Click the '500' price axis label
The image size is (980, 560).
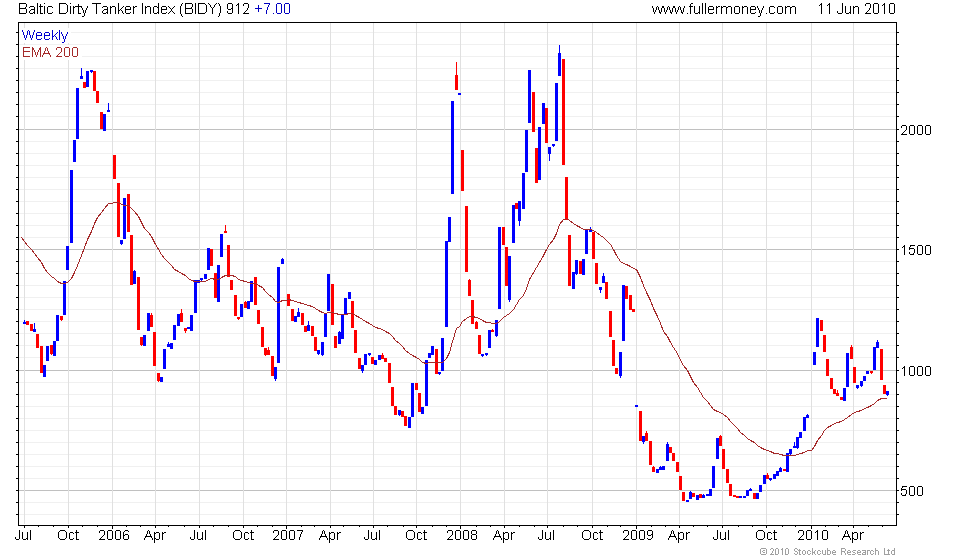tap(912, 491)
